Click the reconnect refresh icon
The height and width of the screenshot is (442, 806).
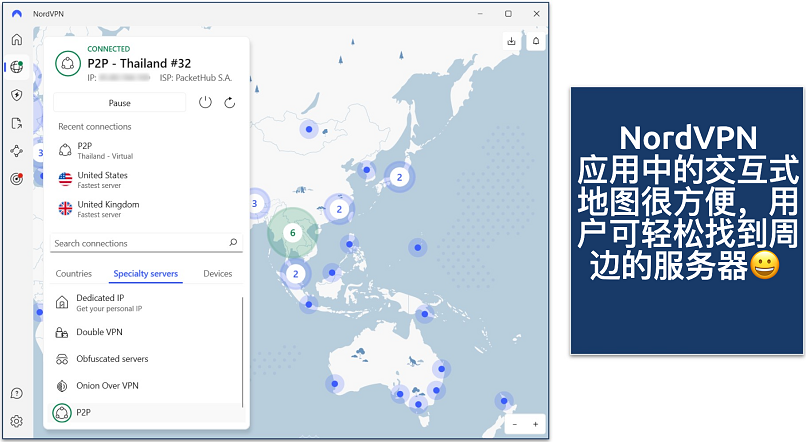(x=230, y=103)
